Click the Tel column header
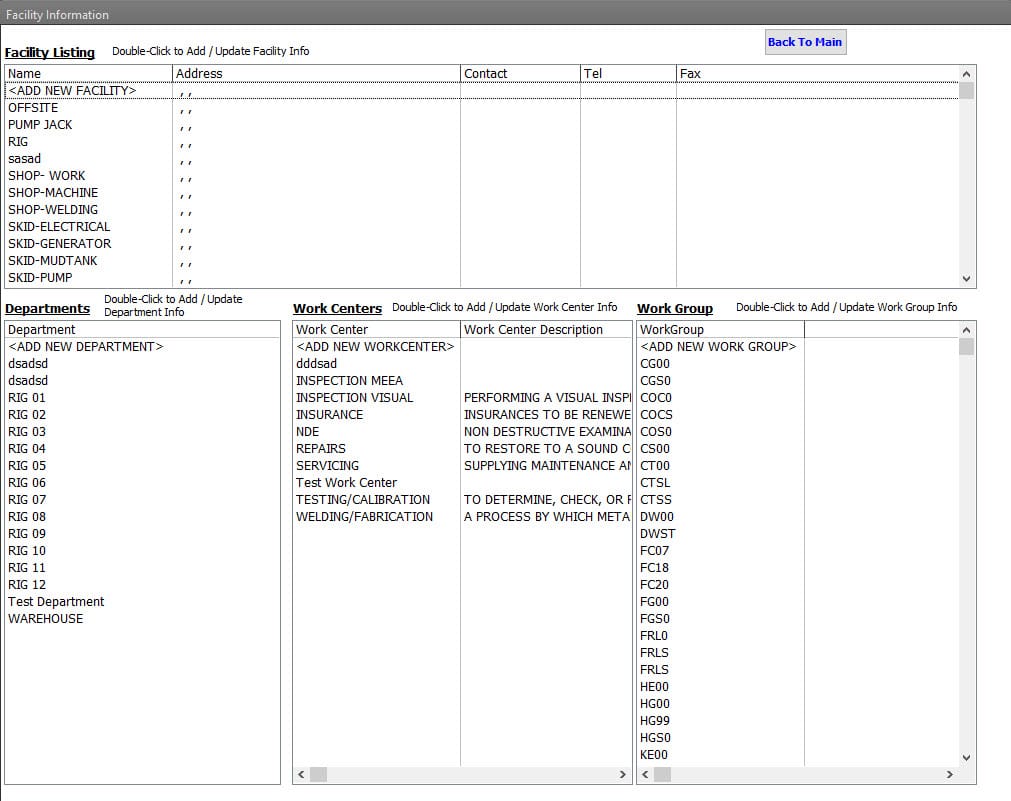This screenshot has width=1011, height=801. click(x=629, y=74)
